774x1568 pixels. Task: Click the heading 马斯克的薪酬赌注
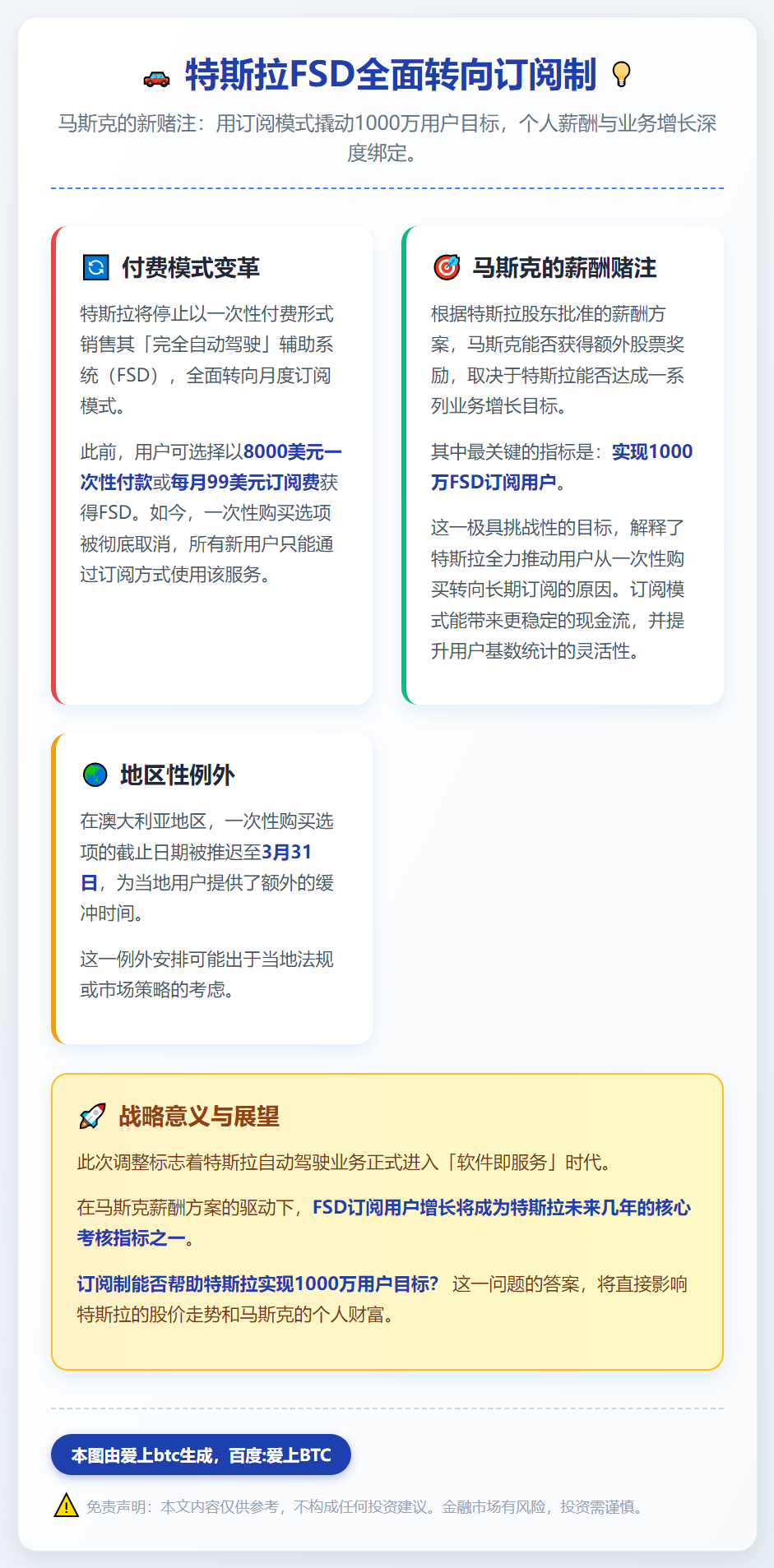(564, 267)
